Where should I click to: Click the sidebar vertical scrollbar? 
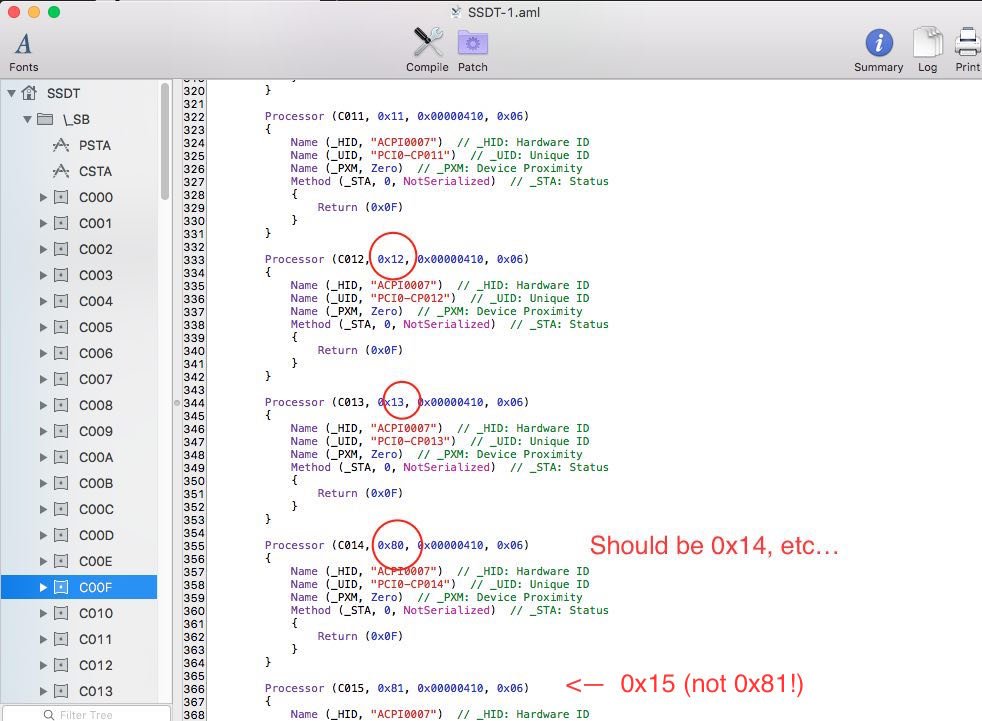tap(165, 142)
